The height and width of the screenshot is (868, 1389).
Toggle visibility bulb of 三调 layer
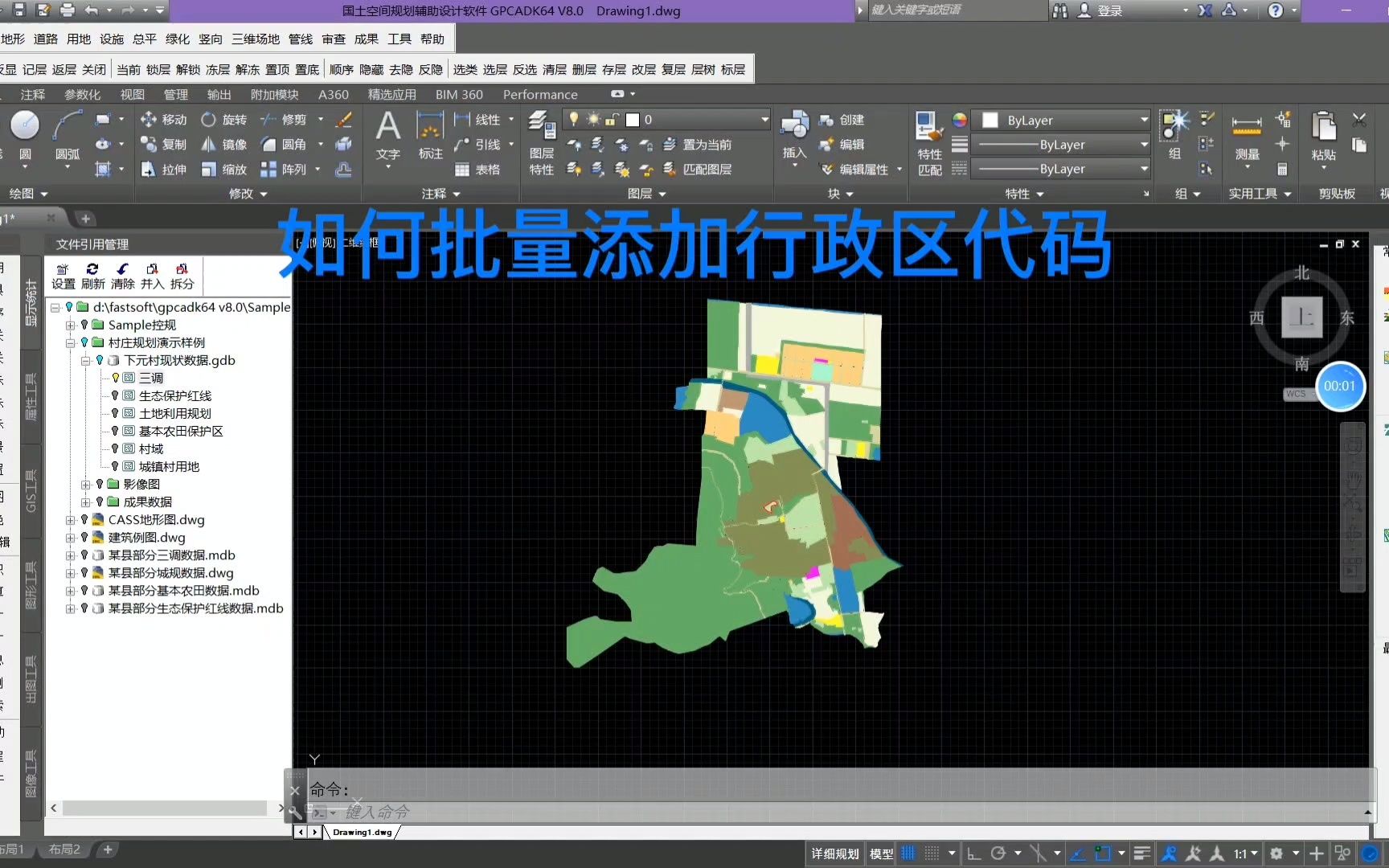[x=115, y=378]
